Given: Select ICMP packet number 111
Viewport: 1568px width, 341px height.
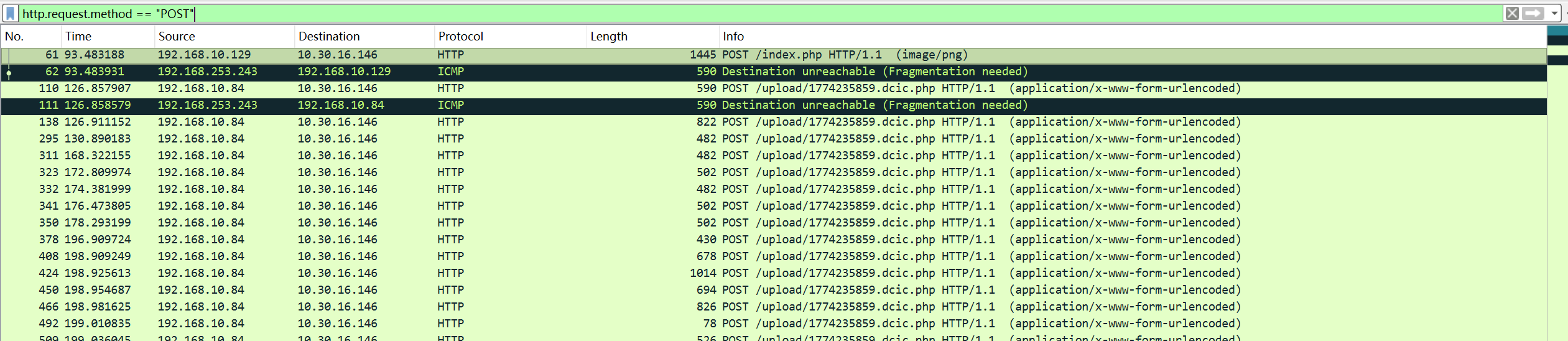Looking at the screenshot, I should click(x=774, y=105).
